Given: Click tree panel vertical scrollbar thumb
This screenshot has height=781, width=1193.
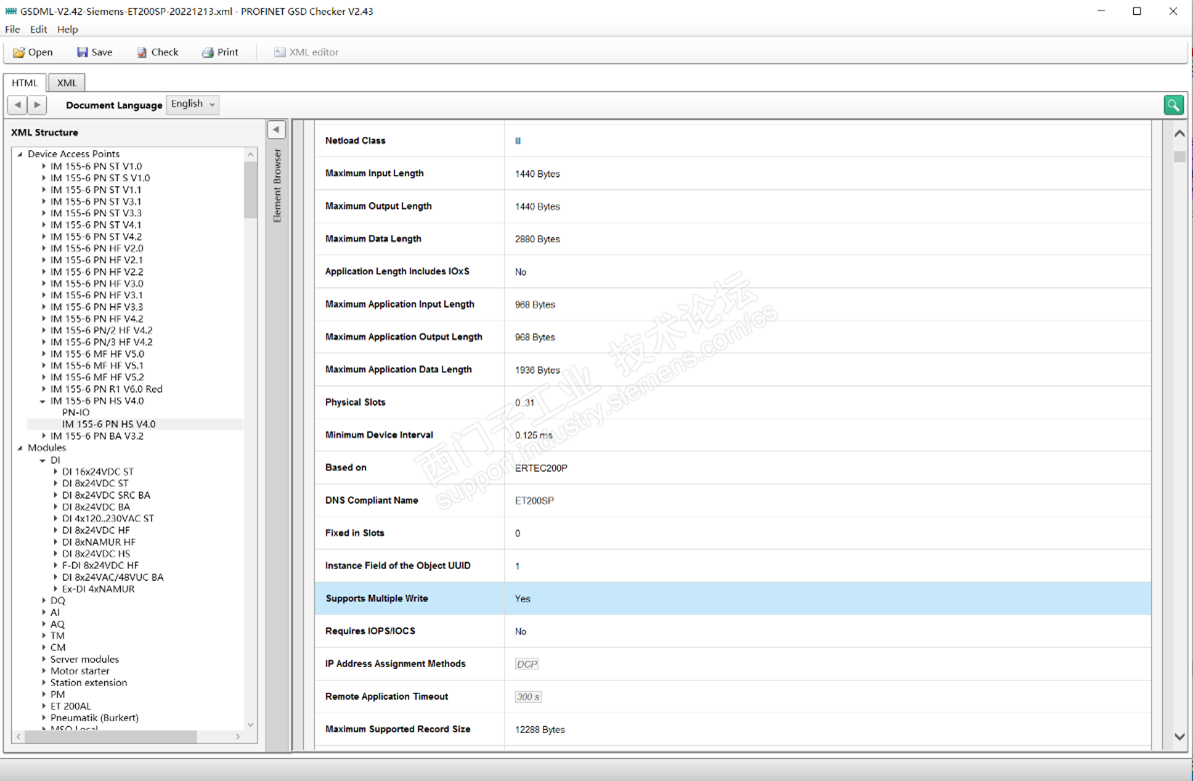Looking at the screenshot, I should point(250,190).
